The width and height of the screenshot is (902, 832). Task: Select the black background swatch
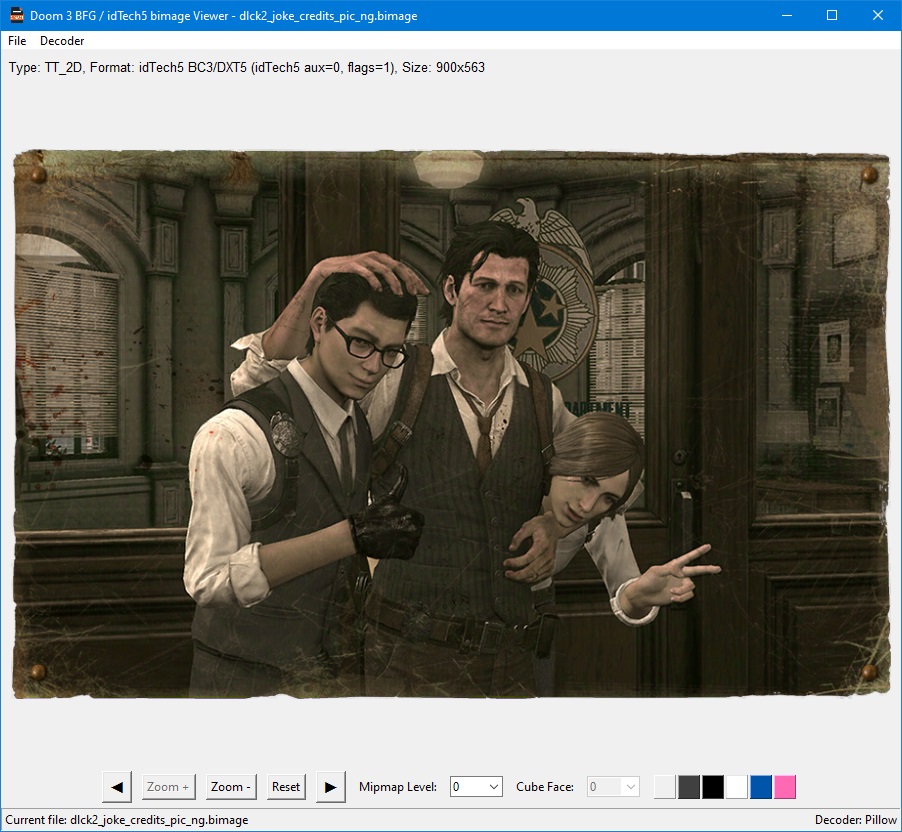tap(713, 787)
